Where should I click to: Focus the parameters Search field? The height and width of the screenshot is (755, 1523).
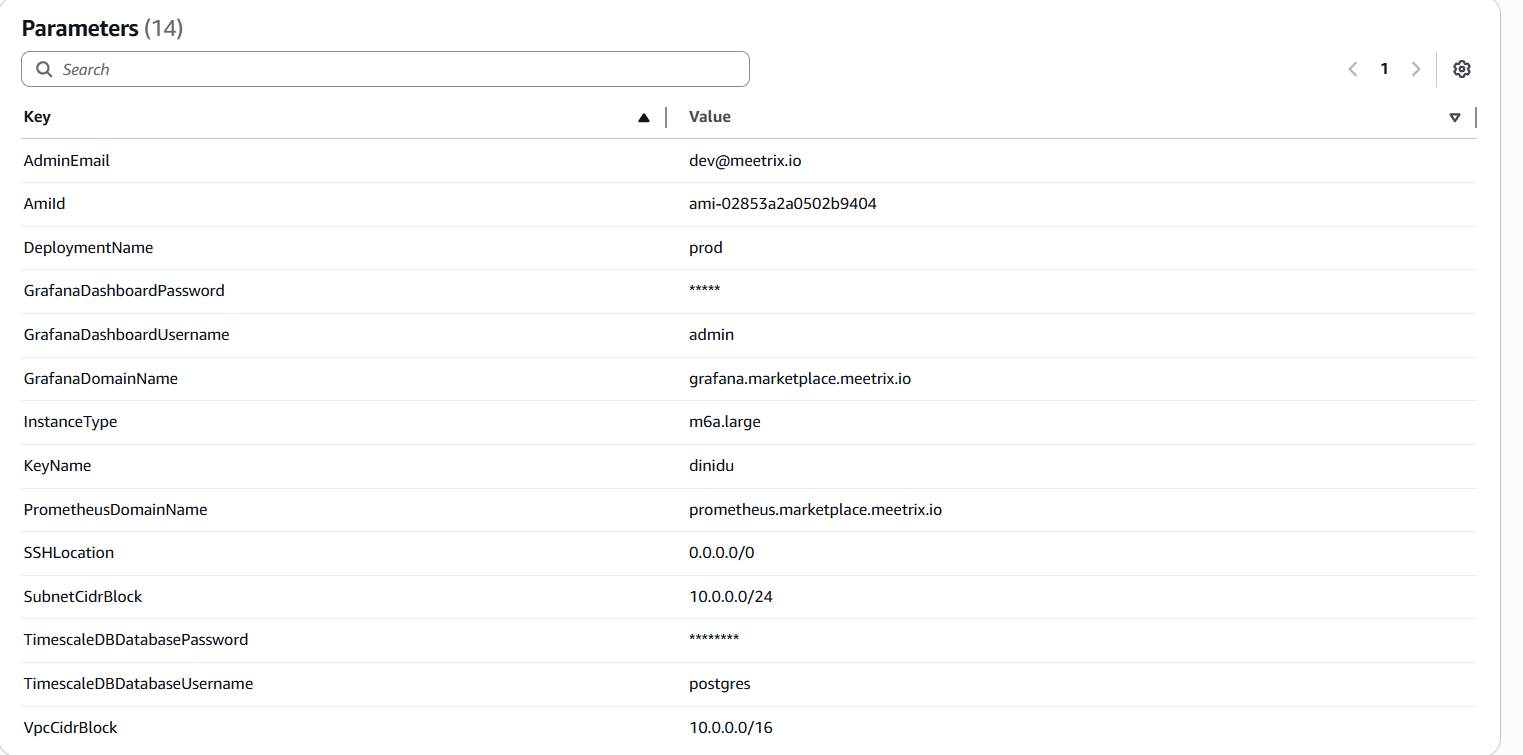pyautogui.click(x=400, y=69)
